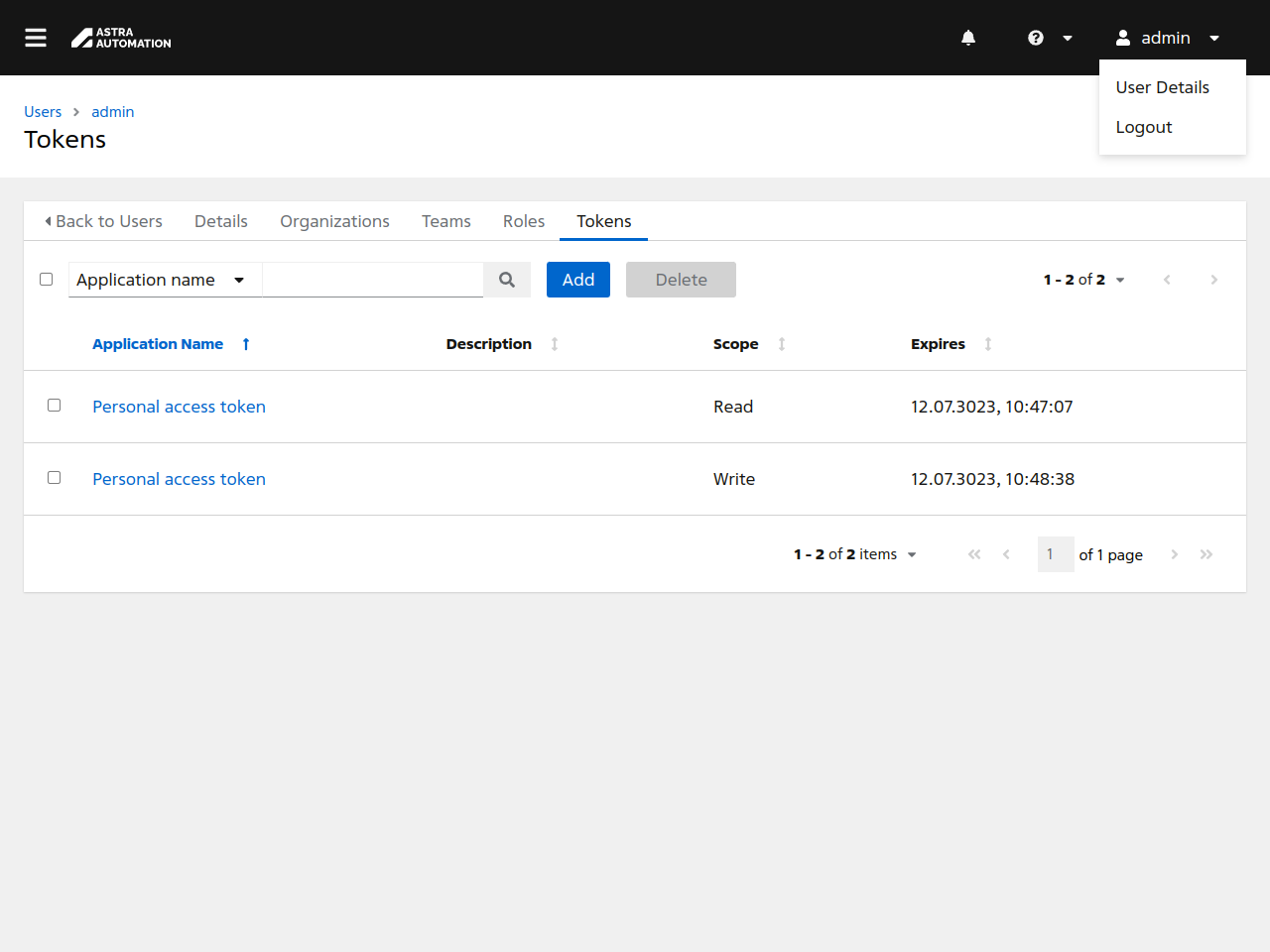Sort by Description column arrows
Image resolution: width=1270 pixels, height=952 pixels.
[x=555, y=344]
